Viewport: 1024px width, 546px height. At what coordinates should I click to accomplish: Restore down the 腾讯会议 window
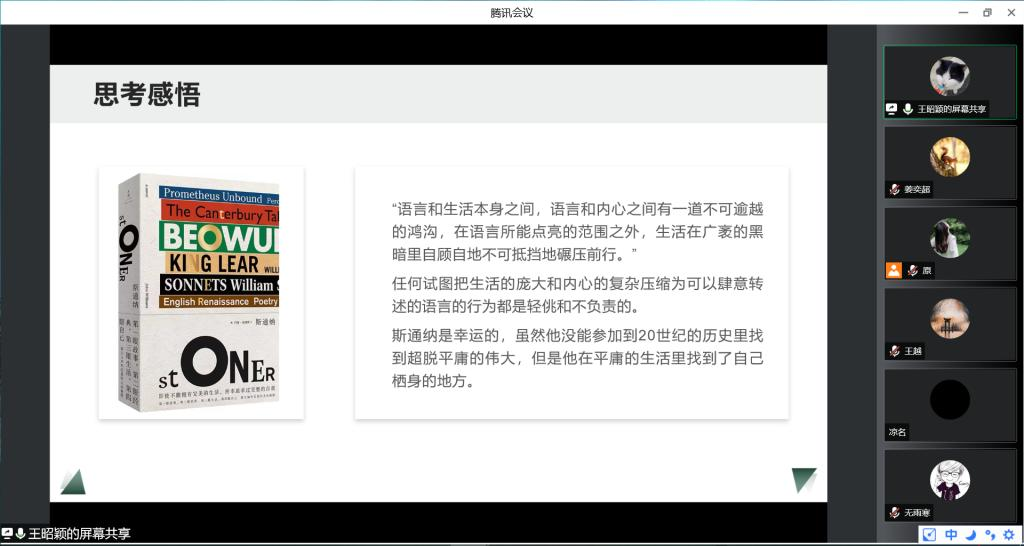tap(987, 12)
